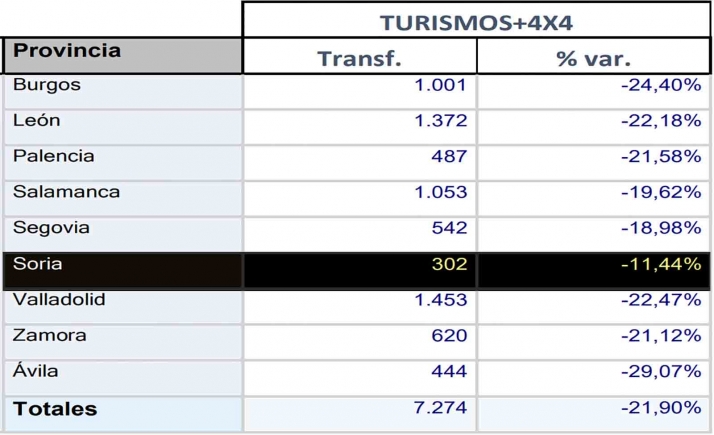This screenshot has width=714, height=435.
Task: Click the TURISMOS+4X4 header cell
Action: pos(475,21)
